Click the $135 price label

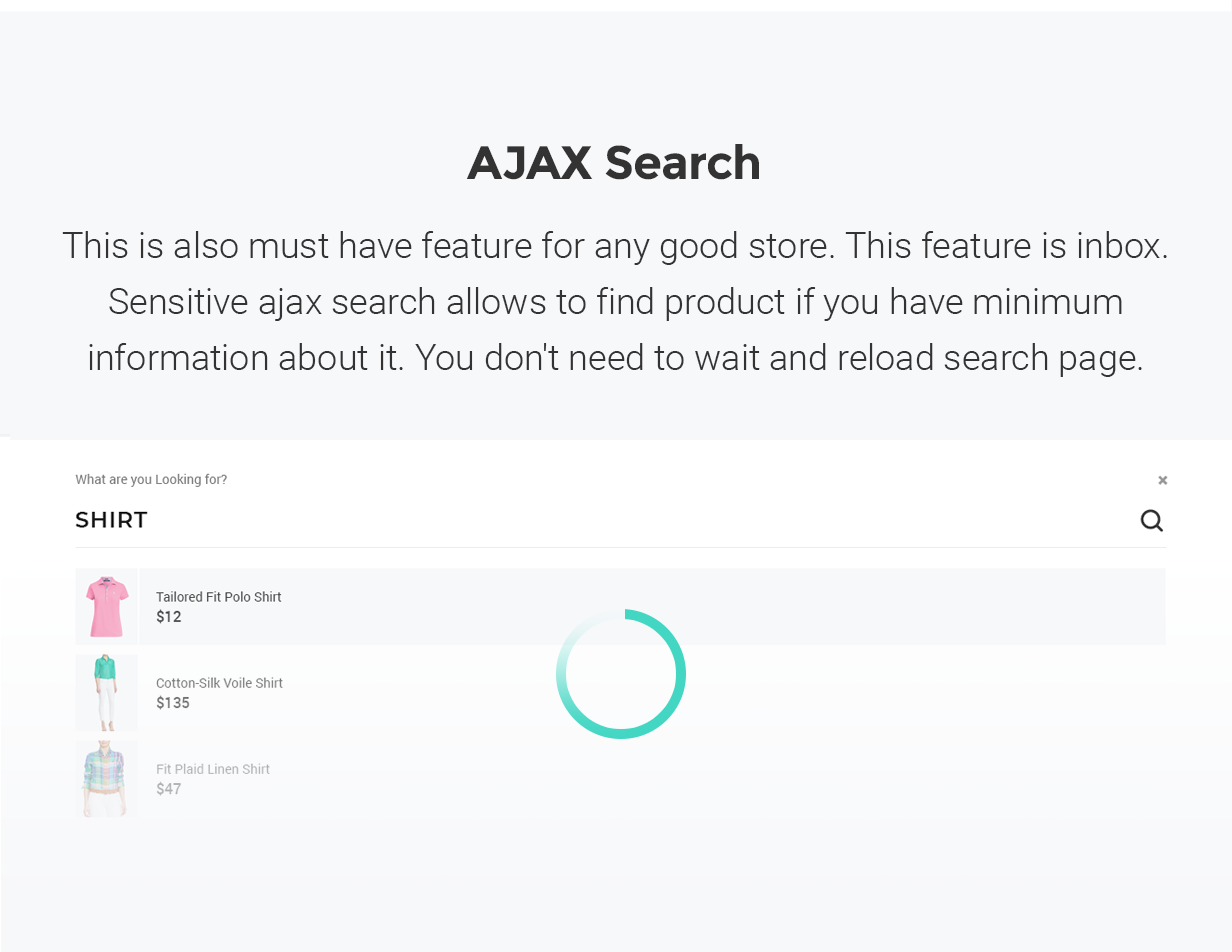tap(173, 703)
